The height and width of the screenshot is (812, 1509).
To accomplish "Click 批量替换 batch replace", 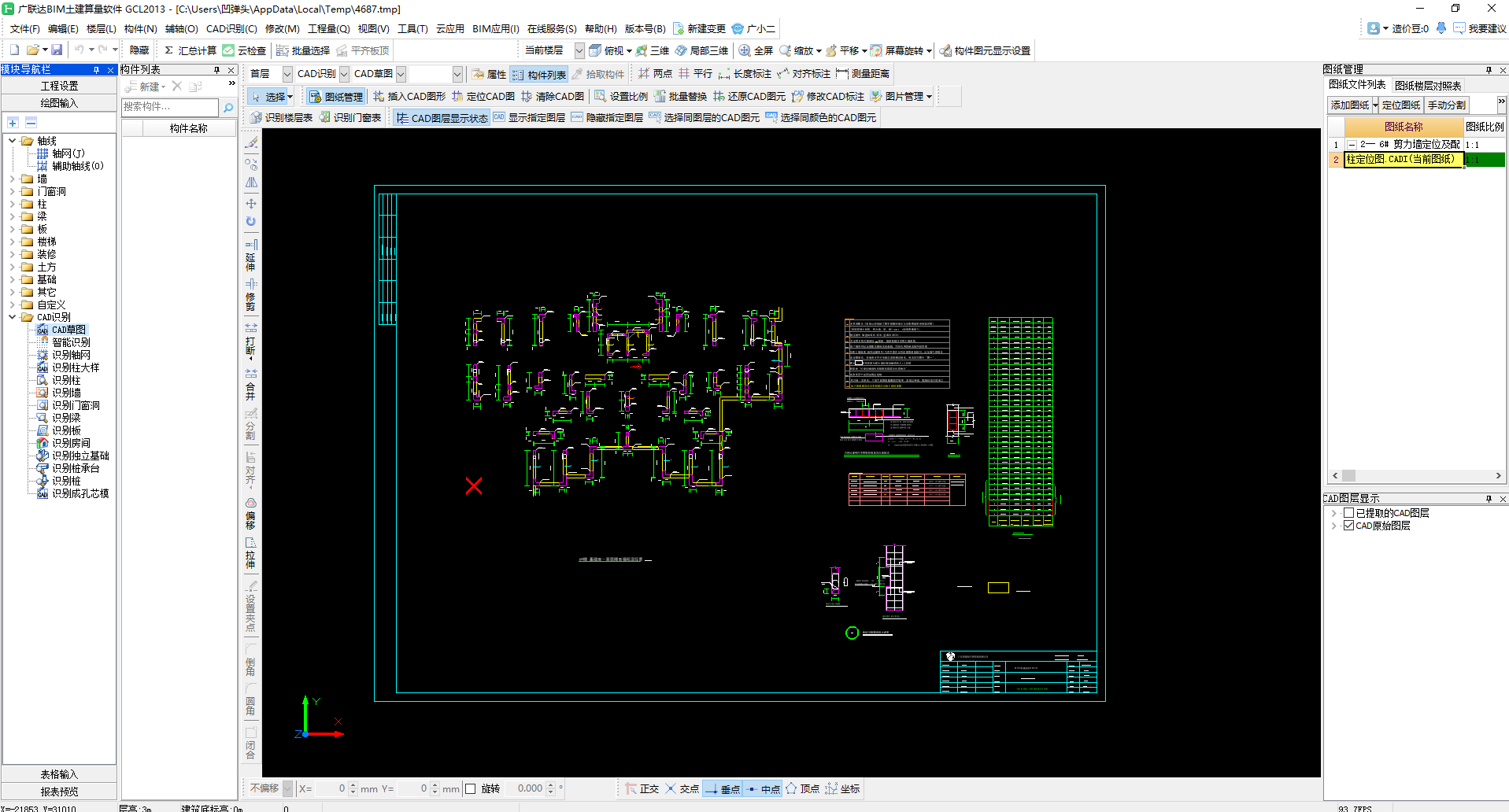I will (x=681, y=97).
